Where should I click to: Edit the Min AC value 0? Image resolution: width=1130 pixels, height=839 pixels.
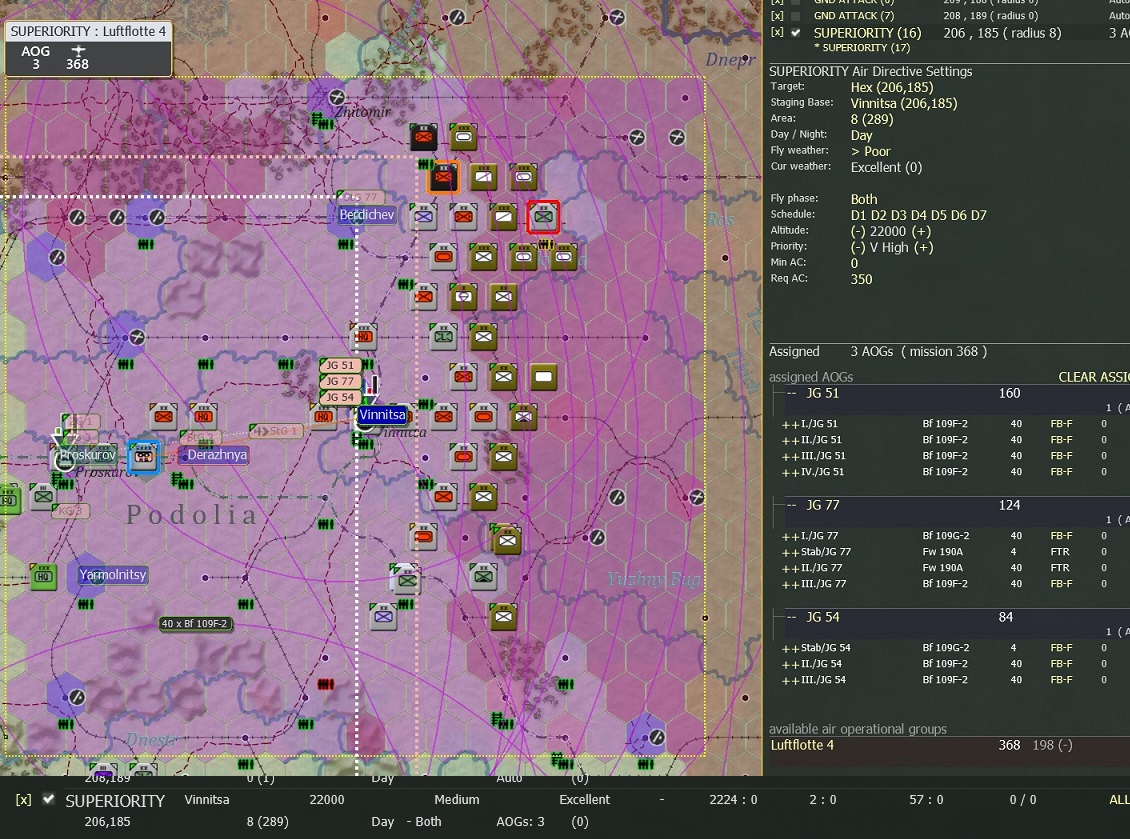coord(855,263)
